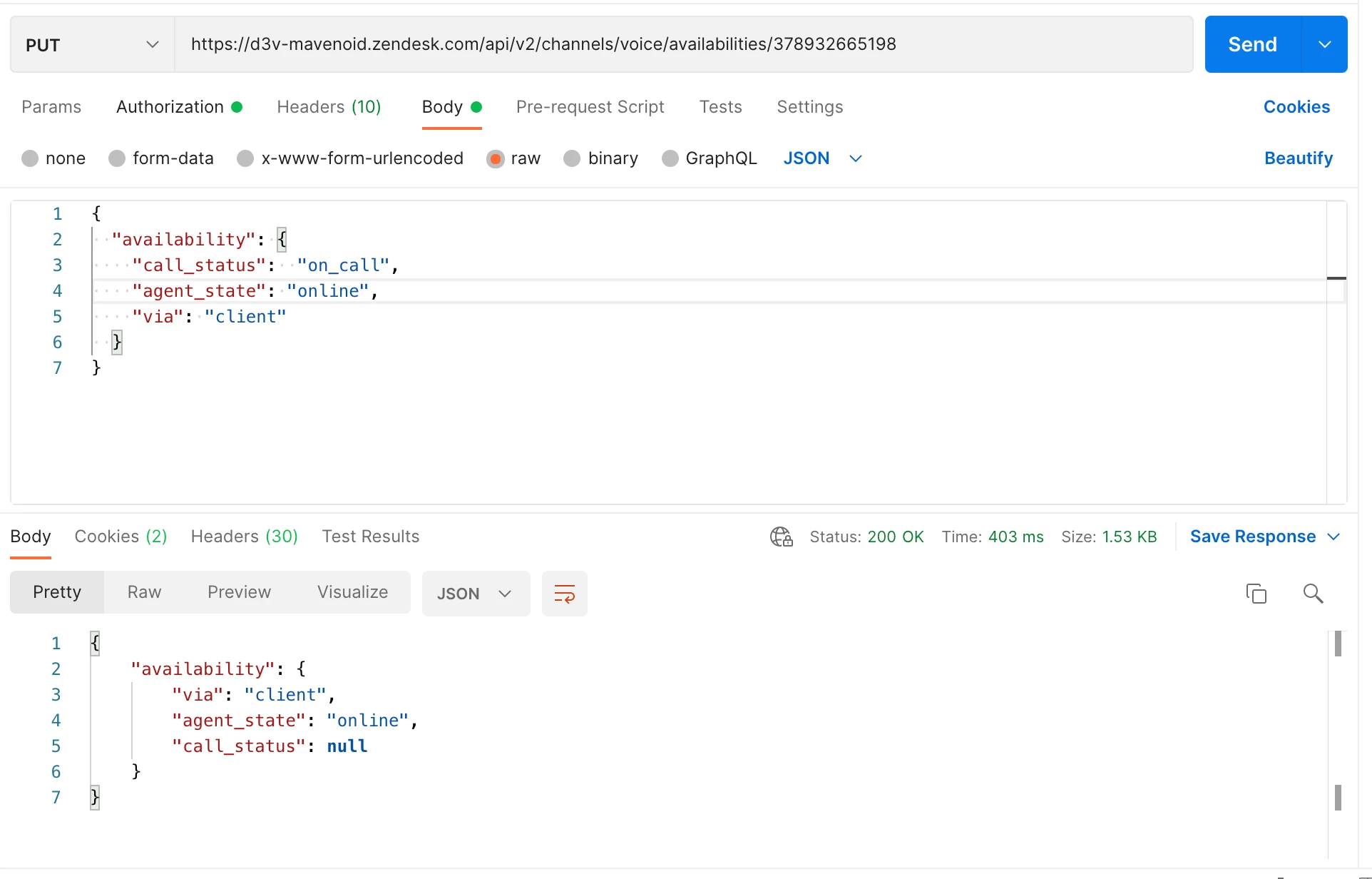The image size is (1372, 879).
Task: Expand the Save Response chevron
Action: click(1333, 537)
